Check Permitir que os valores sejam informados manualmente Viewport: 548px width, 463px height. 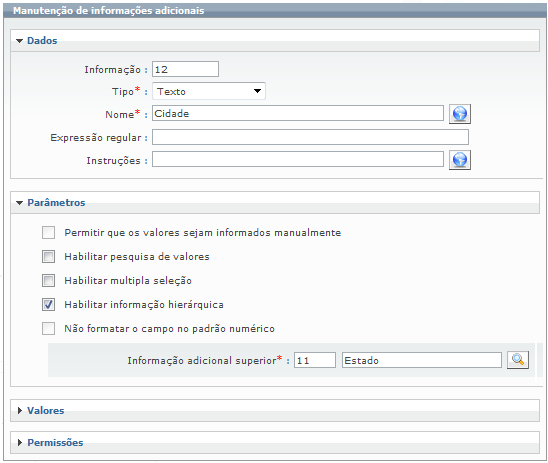[x=48, y=232]
